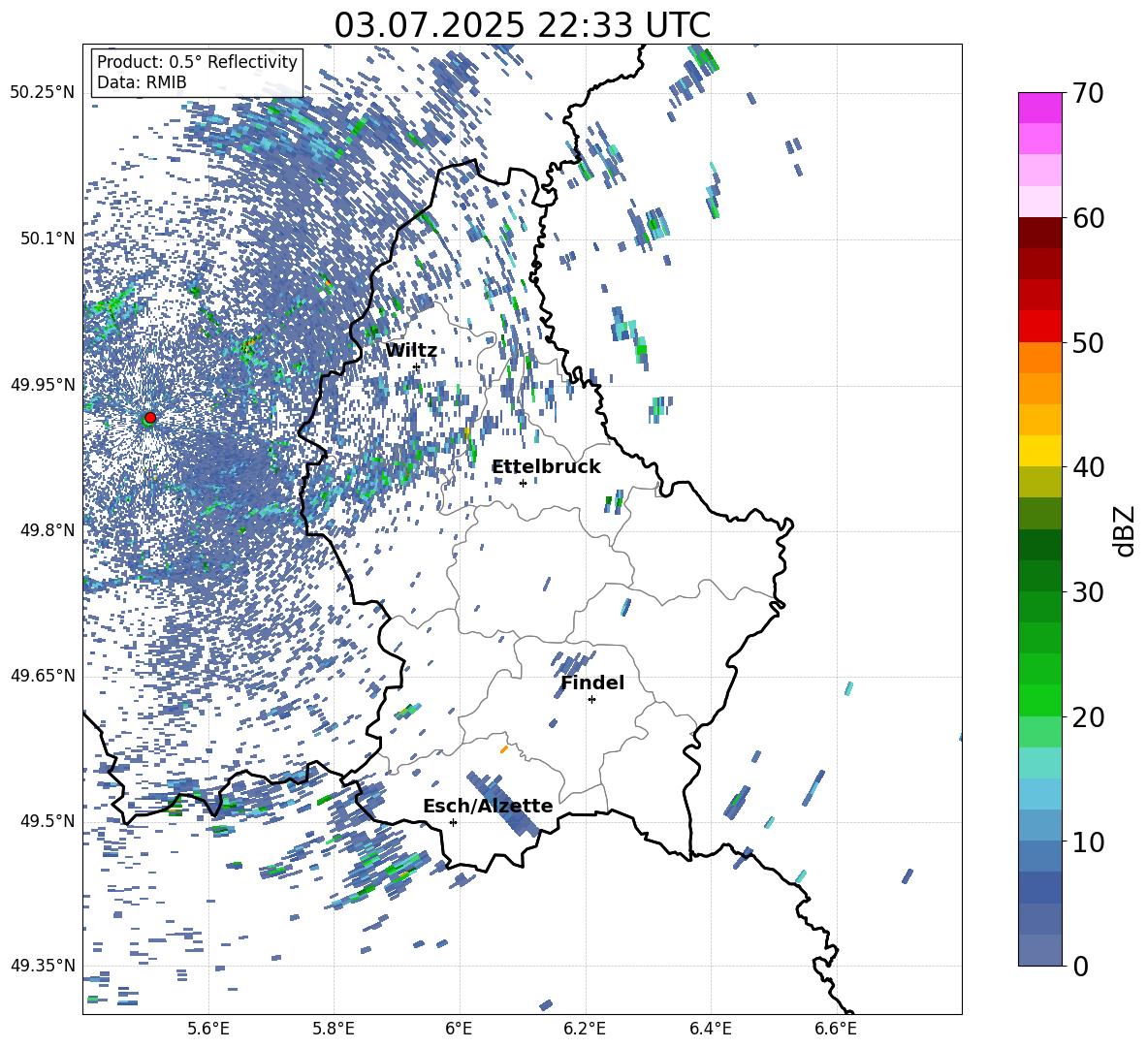Click the red radar site marker dot
1148x1048 pixels.
[x=150, y=418]
